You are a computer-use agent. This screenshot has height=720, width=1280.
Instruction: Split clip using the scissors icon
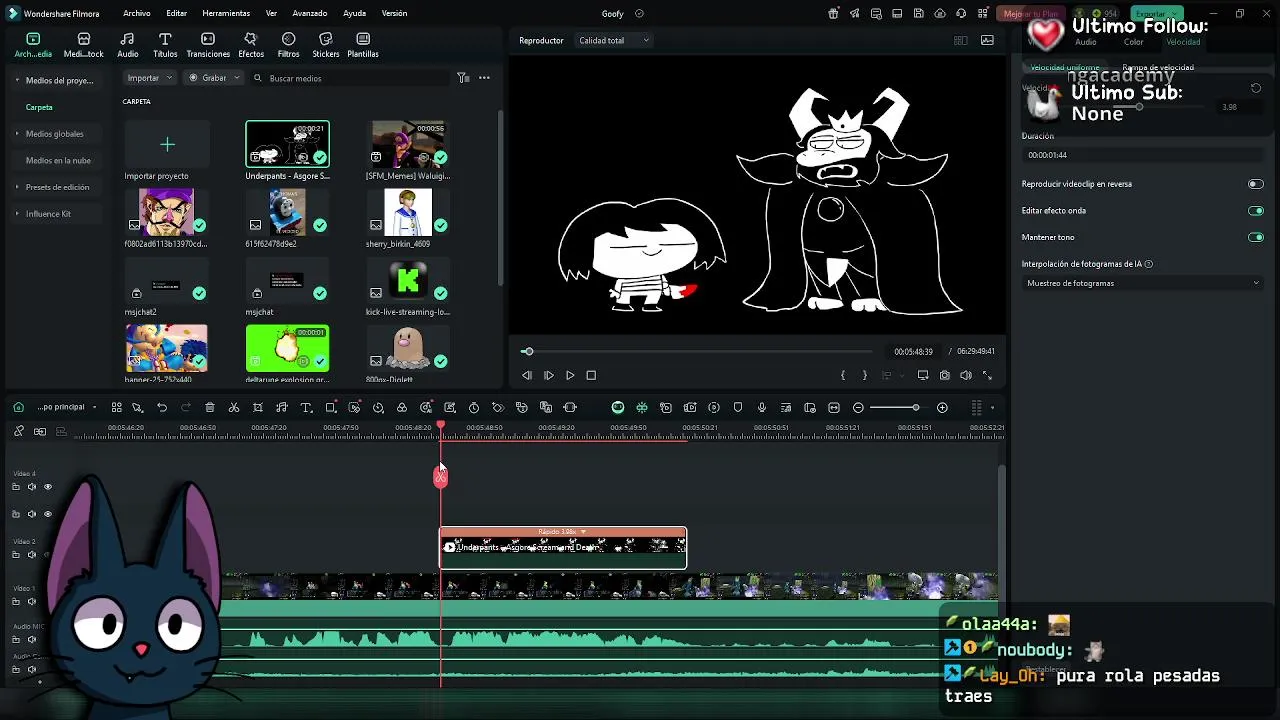click(234, 408)
